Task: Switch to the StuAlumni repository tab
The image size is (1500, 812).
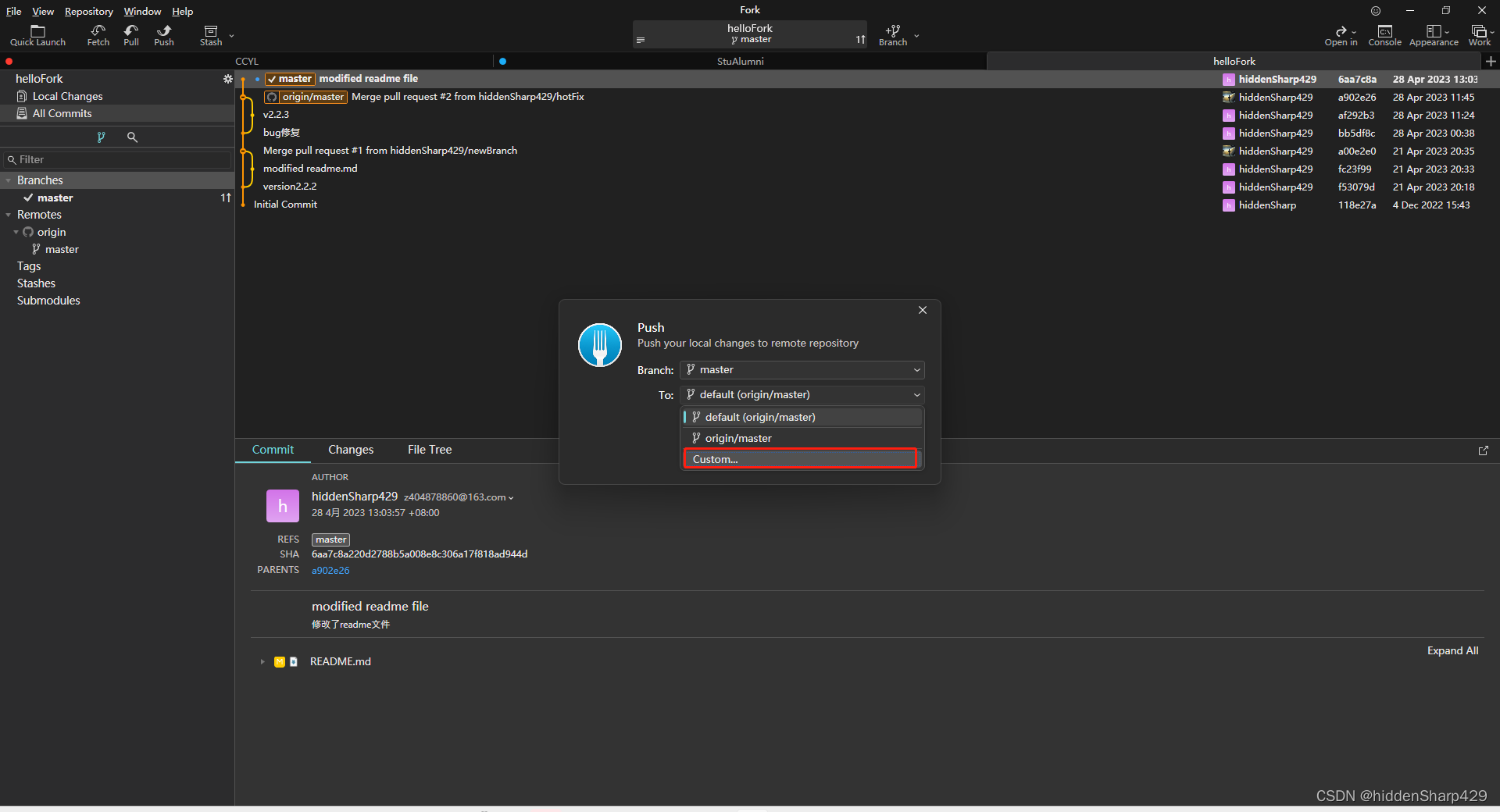Action: coord(740,61)
